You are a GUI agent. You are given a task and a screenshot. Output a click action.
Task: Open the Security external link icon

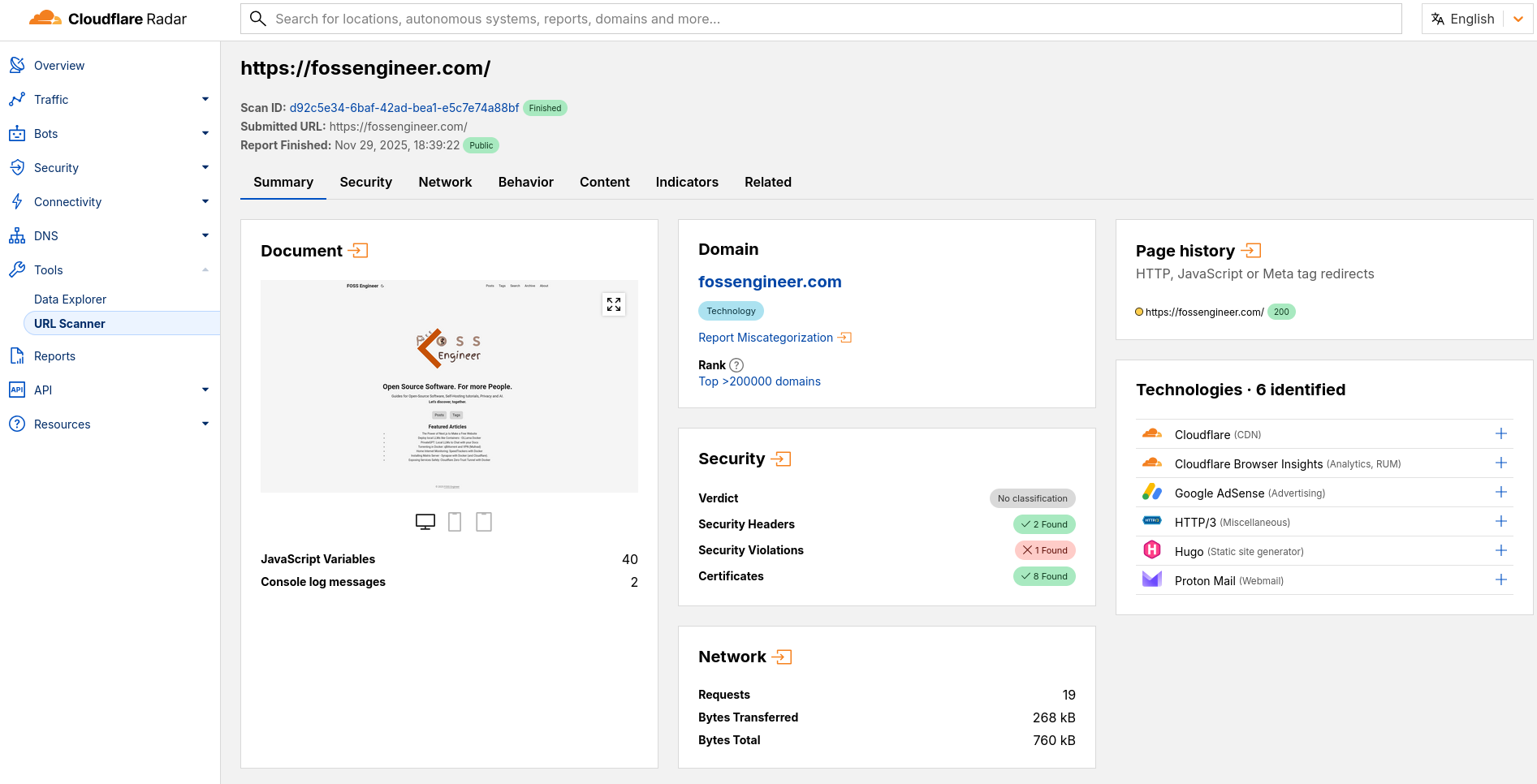[x=782, y=459]
